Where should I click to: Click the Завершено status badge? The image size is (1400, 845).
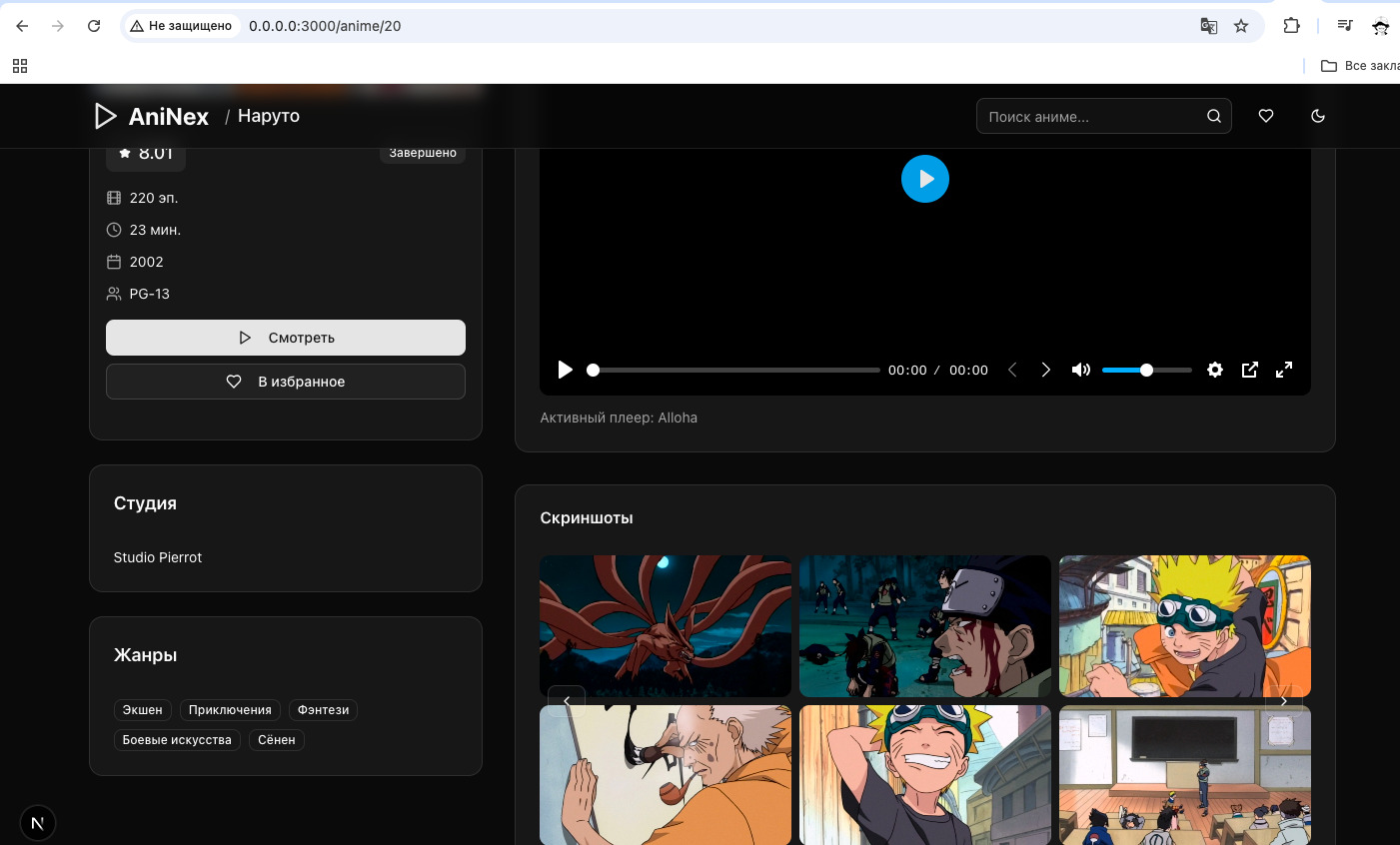pyautogui.click(x=423, y=154)
